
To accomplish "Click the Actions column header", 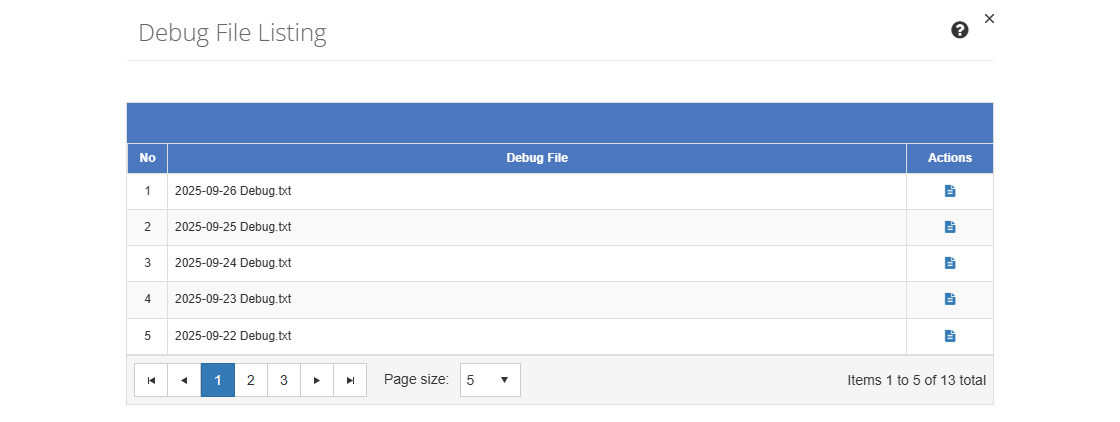I will tap(950, 158).
